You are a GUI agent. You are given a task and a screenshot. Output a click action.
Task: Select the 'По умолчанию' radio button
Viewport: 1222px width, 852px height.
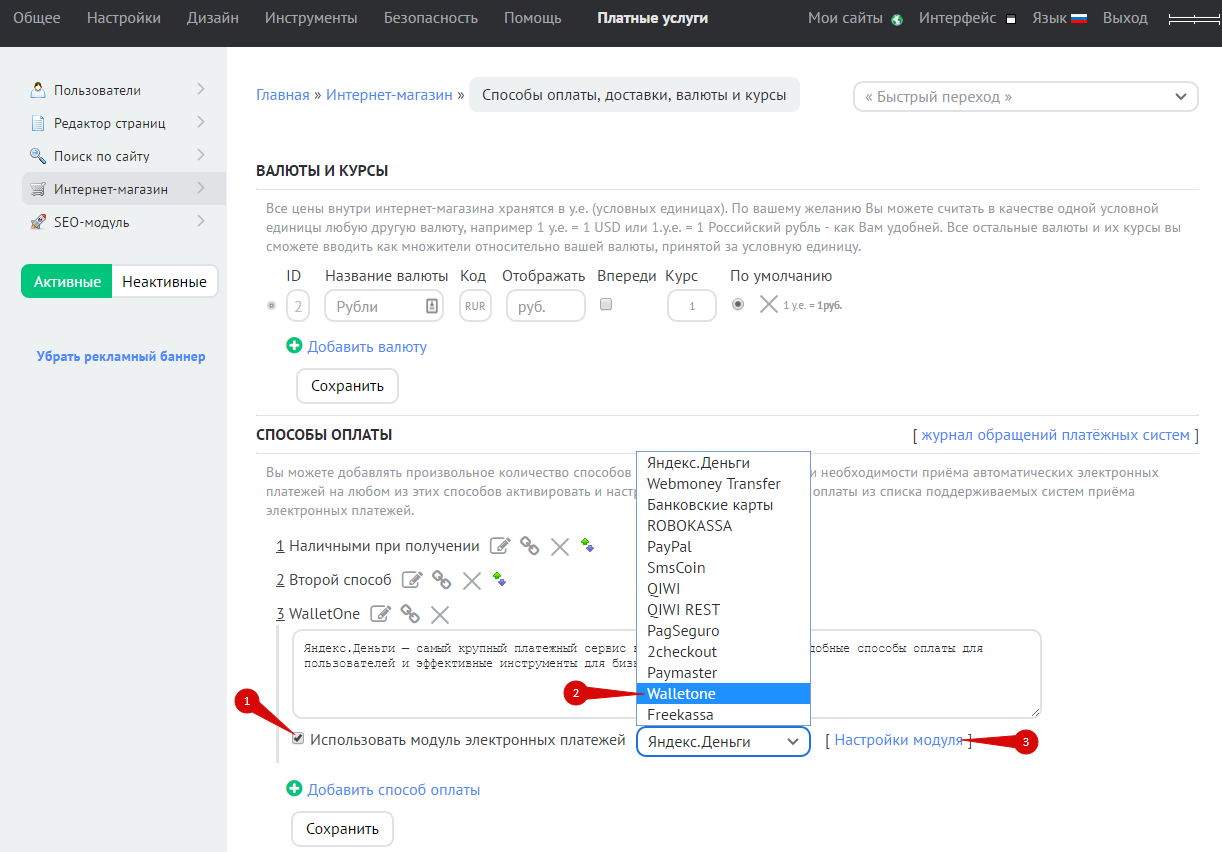[x=738, y=305]
